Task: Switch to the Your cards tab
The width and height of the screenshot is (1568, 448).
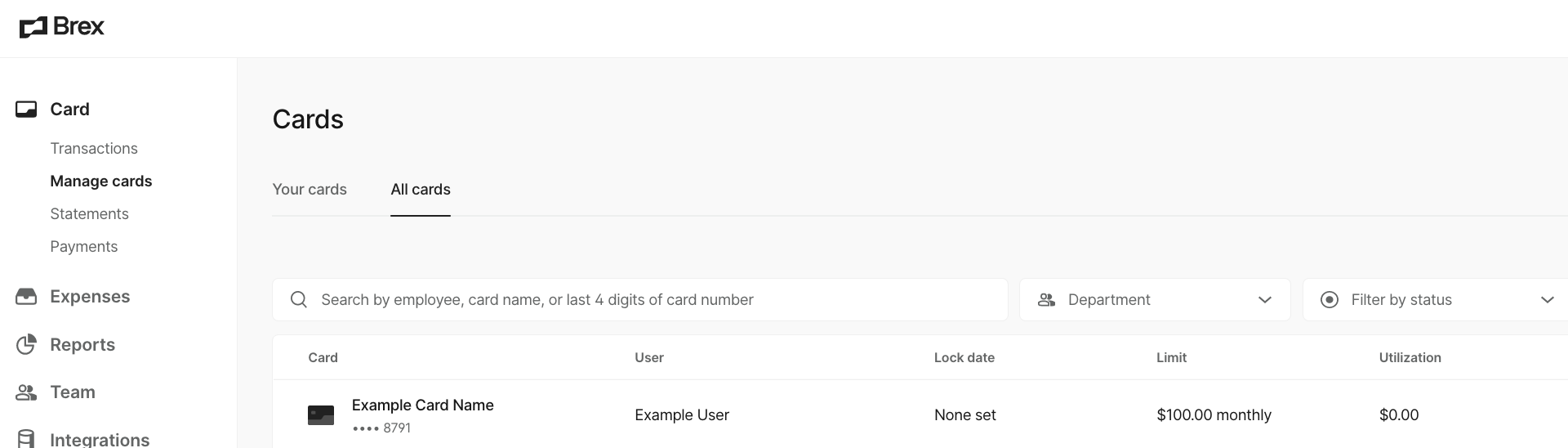Action: [310, 190]
